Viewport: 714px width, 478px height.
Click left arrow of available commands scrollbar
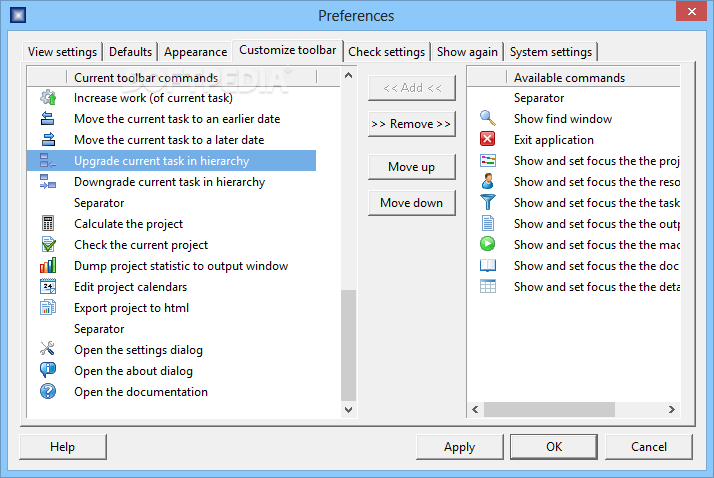click(475, 409)
